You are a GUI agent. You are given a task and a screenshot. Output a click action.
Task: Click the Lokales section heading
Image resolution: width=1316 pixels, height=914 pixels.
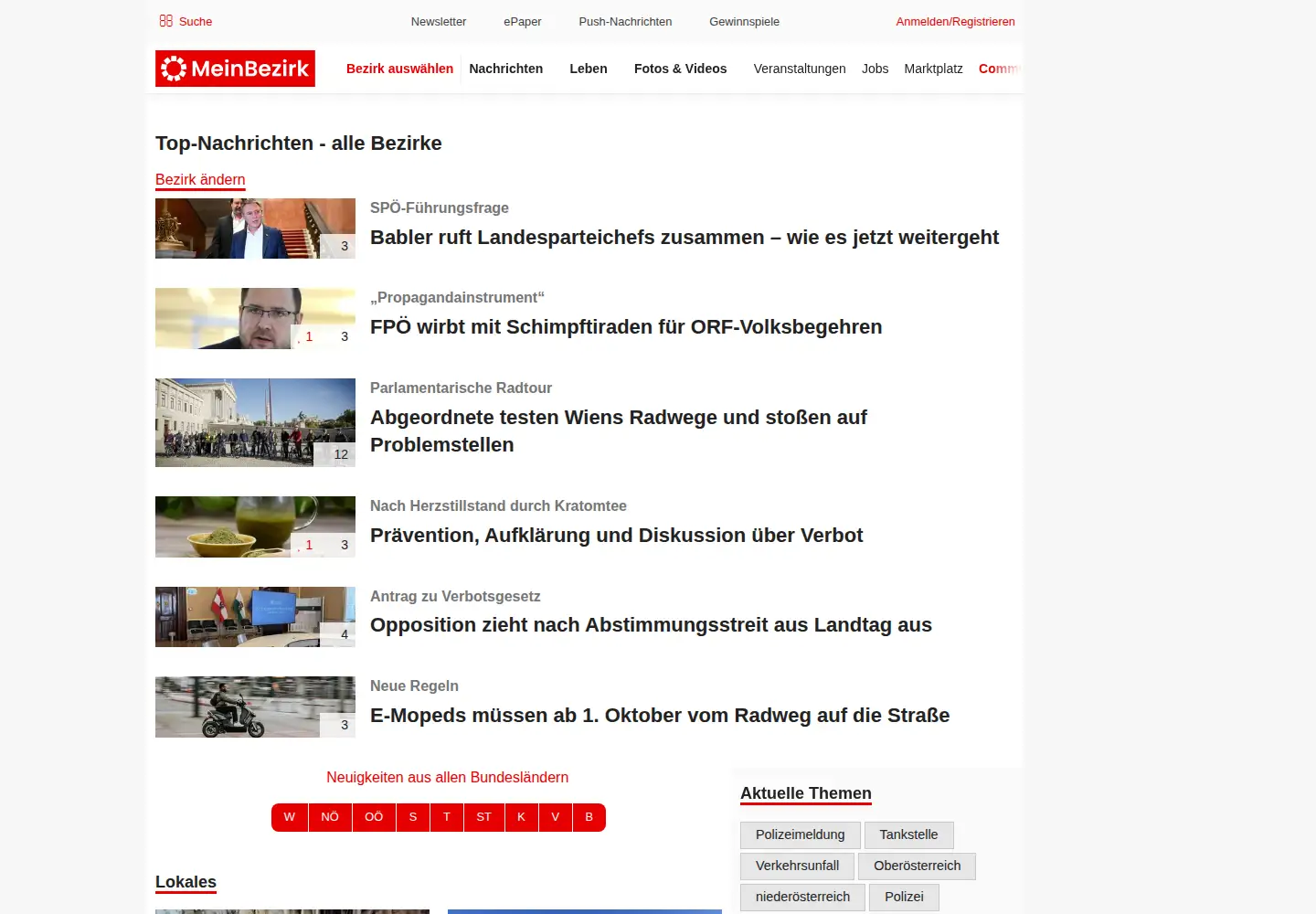tap(186, 882)
